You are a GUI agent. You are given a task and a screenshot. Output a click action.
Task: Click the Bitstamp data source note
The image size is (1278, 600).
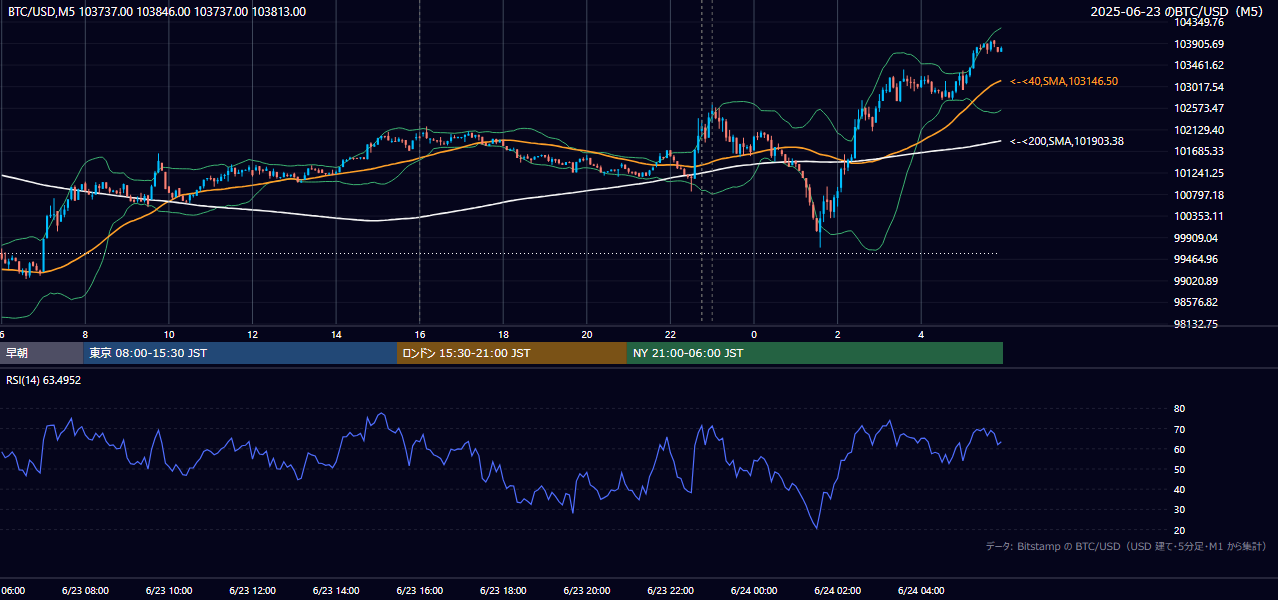(x=1126, y=547)
